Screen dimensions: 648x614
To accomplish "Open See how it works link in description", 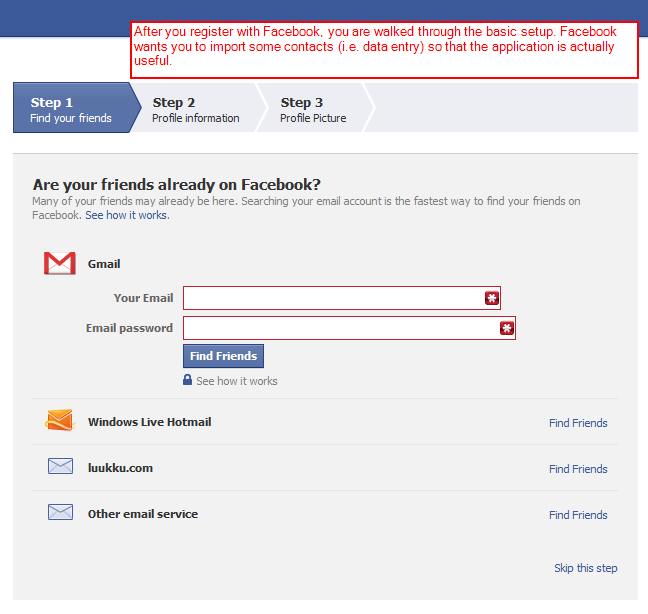I will (127, 215).
